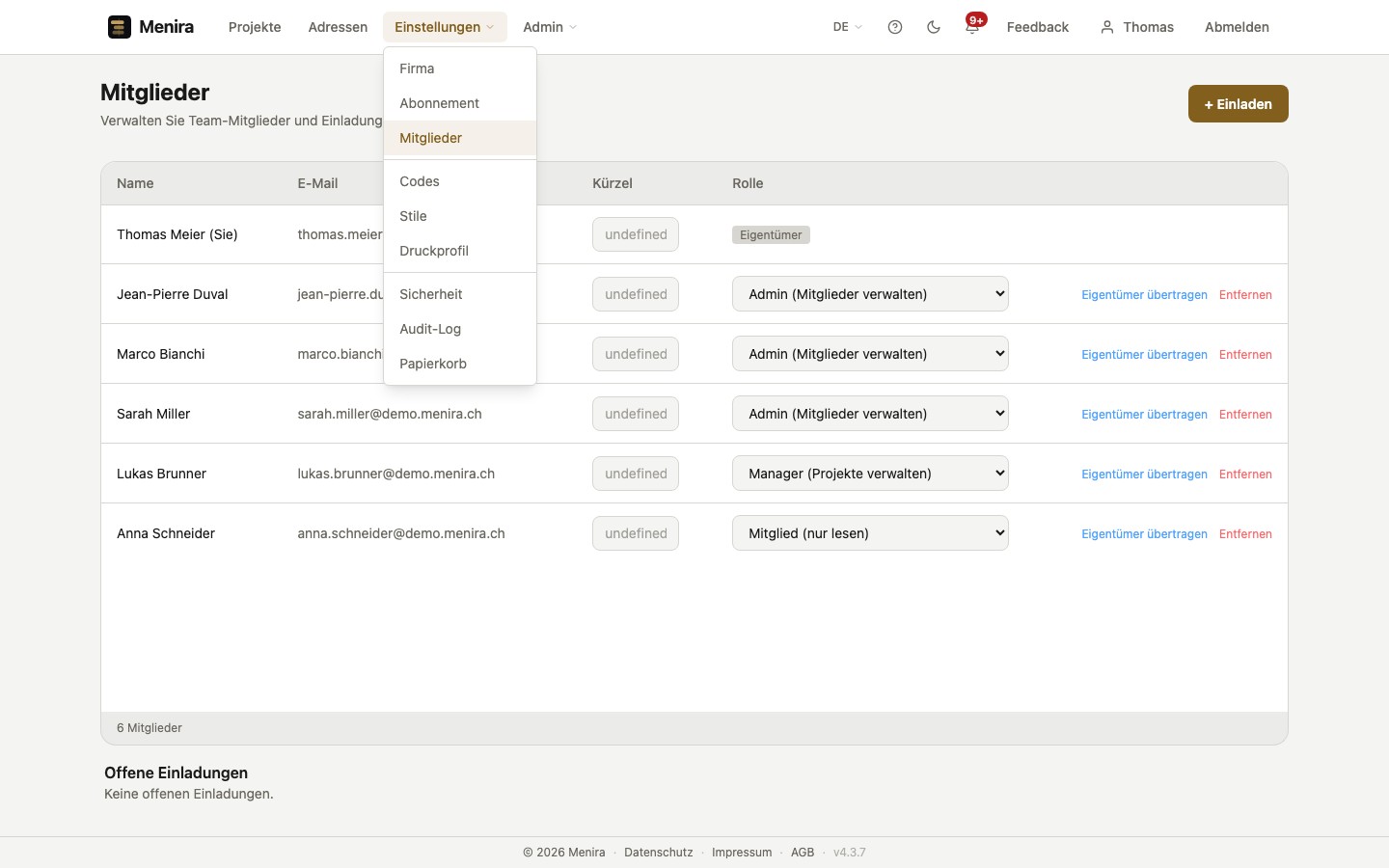Transfer ownership to Marco Bianchi

click(x=1144, y=355)
